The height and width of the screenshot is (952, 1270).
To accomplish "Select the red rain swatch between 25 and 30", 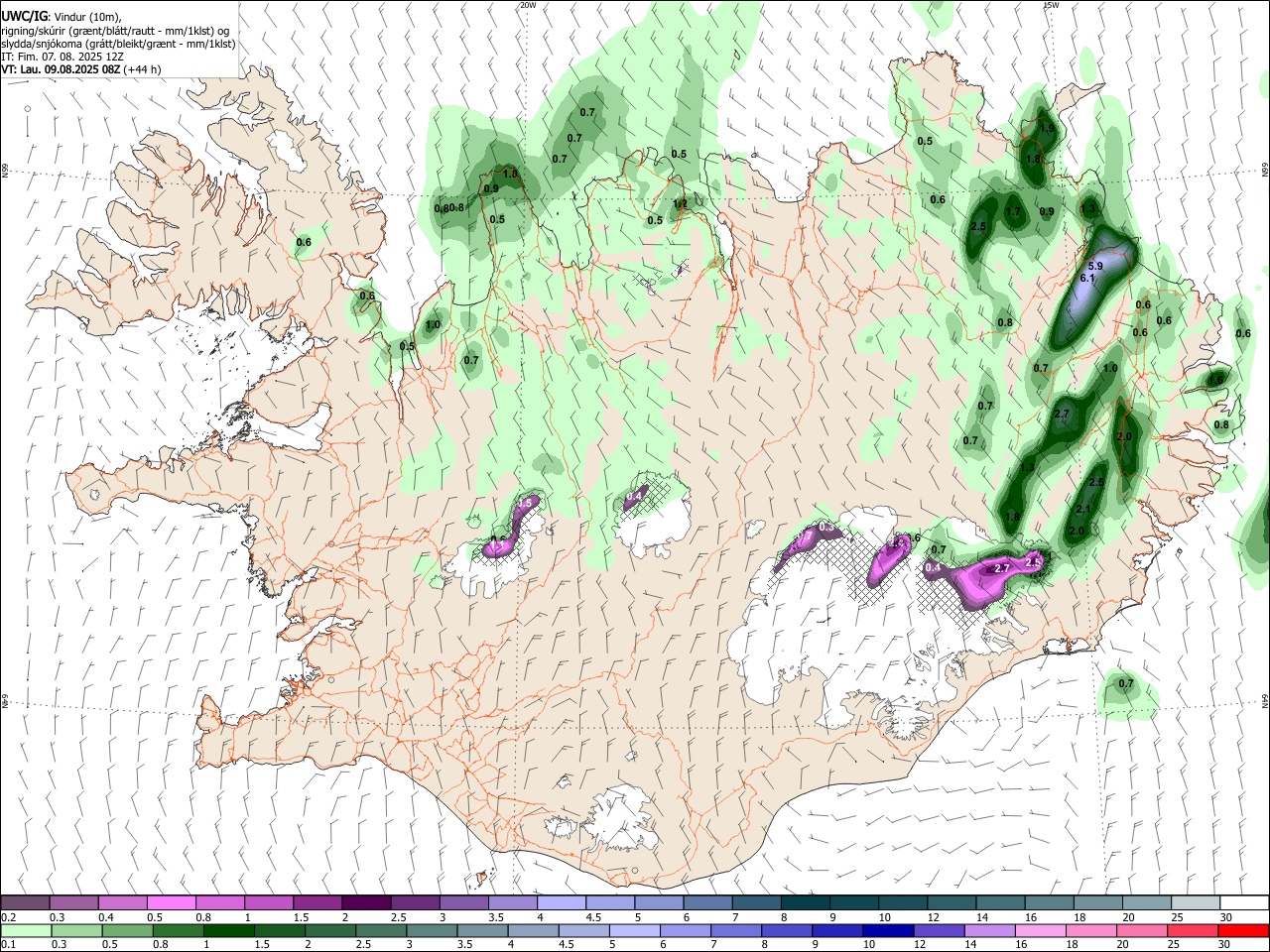I will click(1192, 930).
